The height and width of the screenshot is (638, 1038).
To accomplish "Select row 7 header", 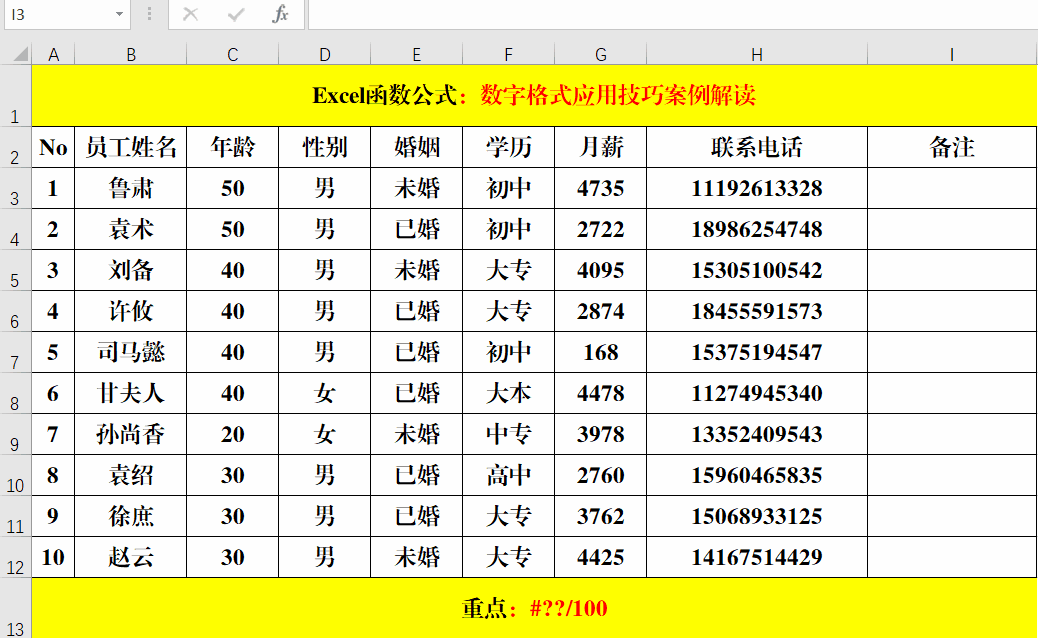I will tap(15, 353).
